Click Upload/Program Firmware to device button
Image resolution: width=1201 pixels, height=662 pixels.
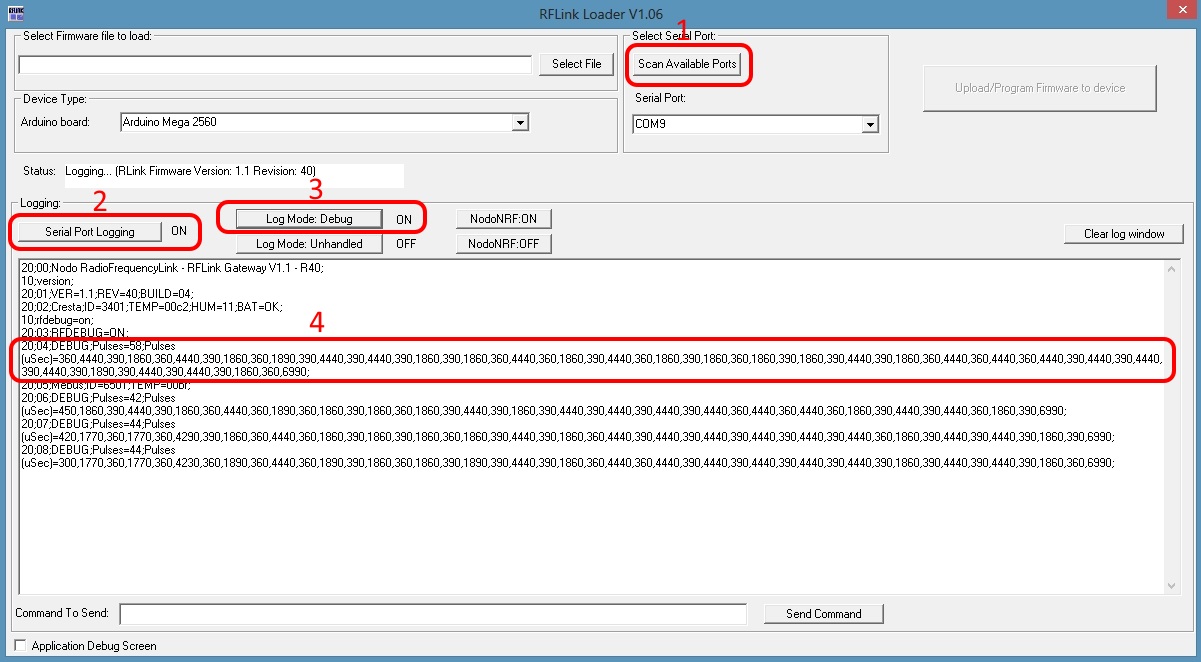pyautogui.click(x=1040, y=88)
